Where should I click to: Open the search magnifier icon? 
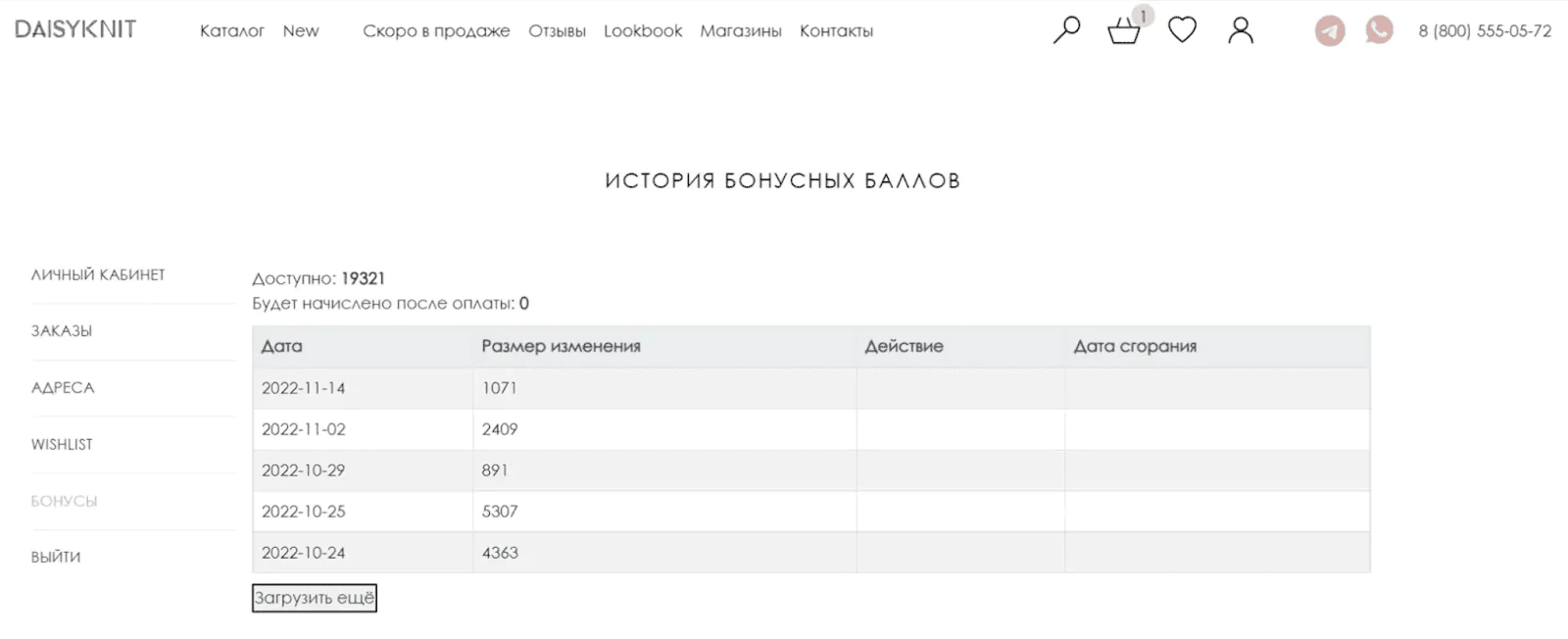click(x=1066, y=30)
